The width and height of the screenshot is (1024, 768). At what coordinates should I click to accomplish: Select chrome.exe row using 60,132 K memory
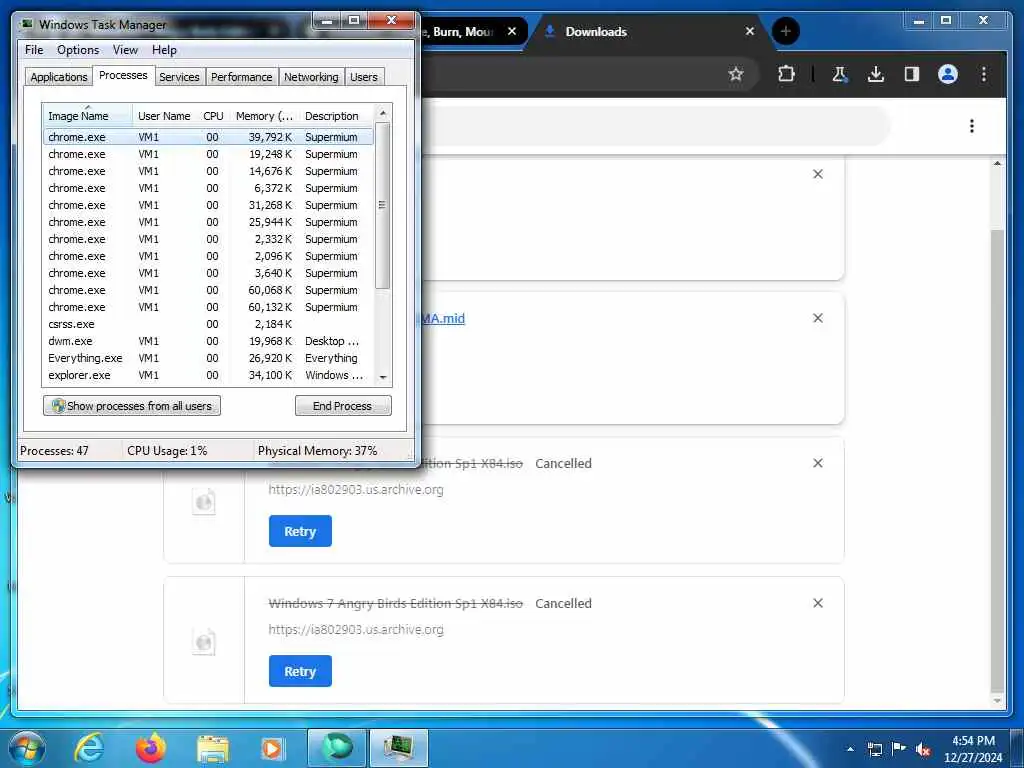[x=208, y=307]
